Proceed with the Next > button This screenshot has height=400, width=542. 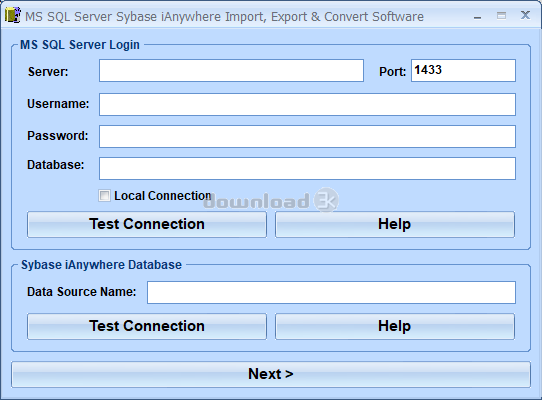271,374
